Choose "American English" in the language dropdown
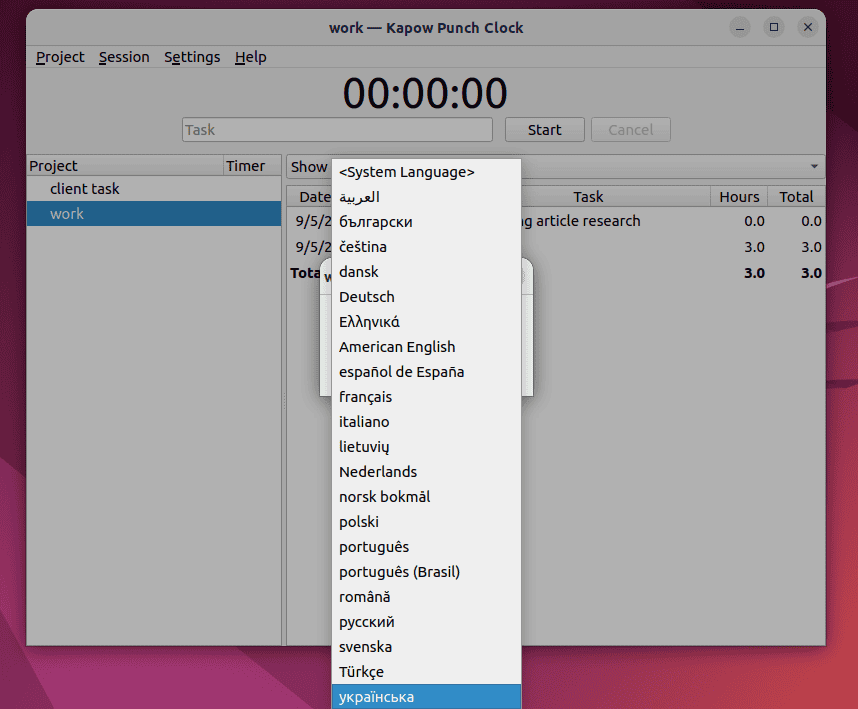 point(396,346)
